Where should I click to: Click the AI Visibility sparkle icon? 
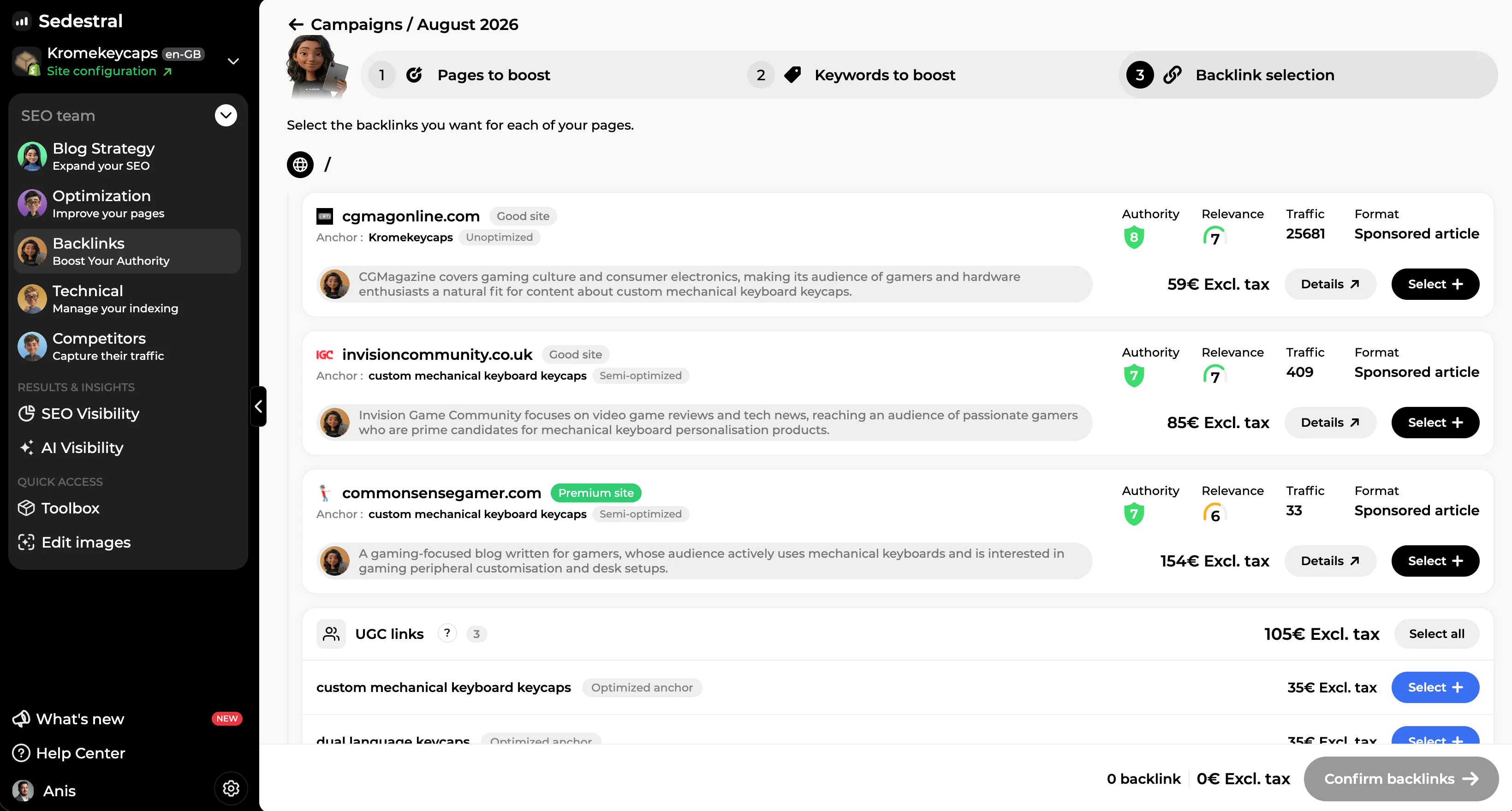(x=26, y=448)
